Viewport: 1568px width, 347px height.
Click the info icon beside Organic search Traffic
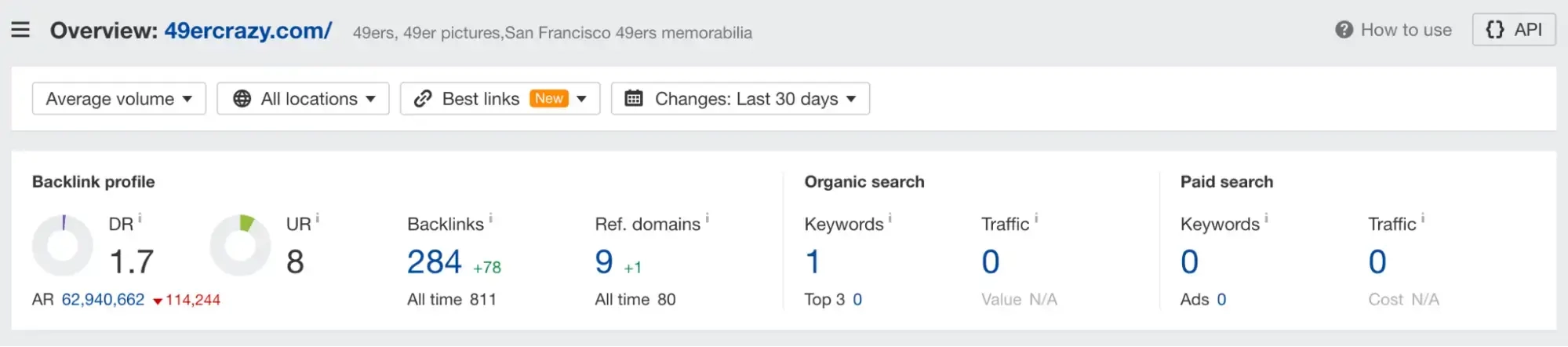1035,217
